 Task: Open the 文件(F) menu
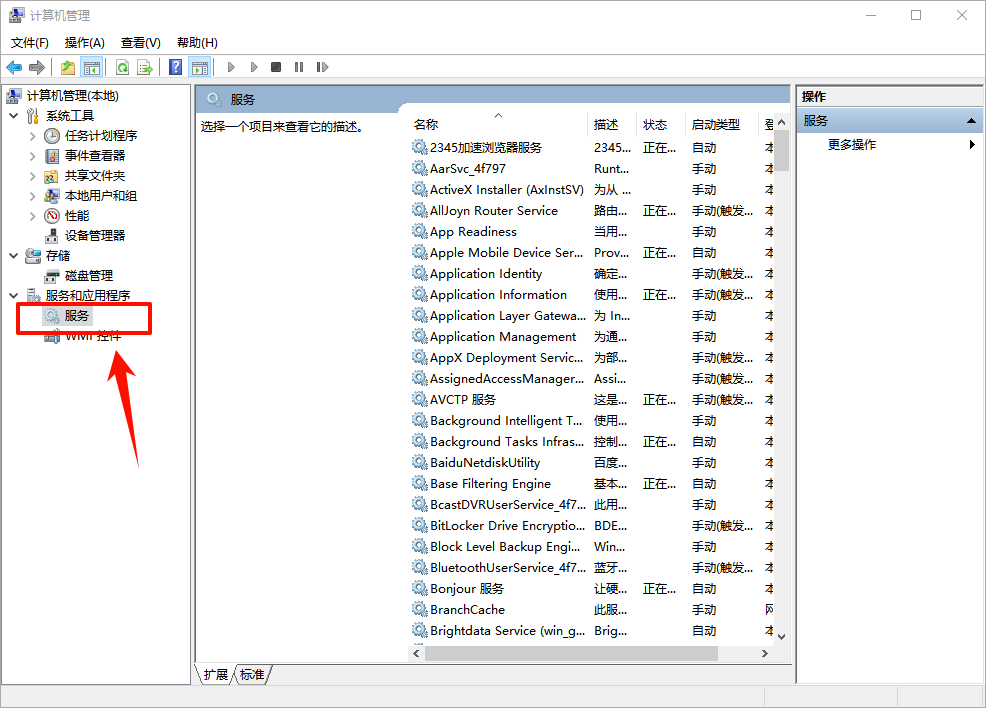coord(30,43)
